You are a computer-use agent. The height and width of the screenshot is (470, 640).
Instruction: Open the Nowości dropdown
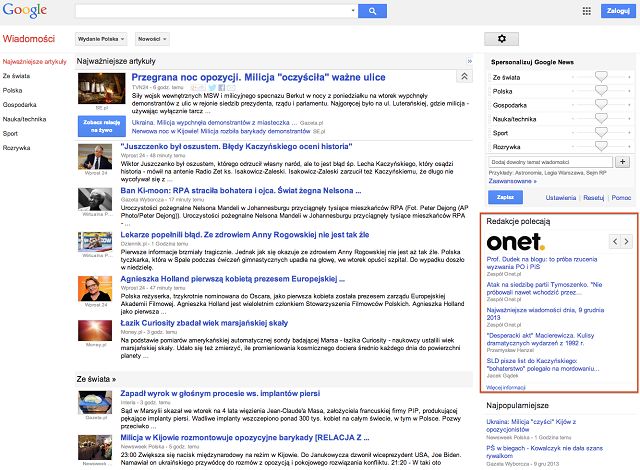click(x=152, y=39)
